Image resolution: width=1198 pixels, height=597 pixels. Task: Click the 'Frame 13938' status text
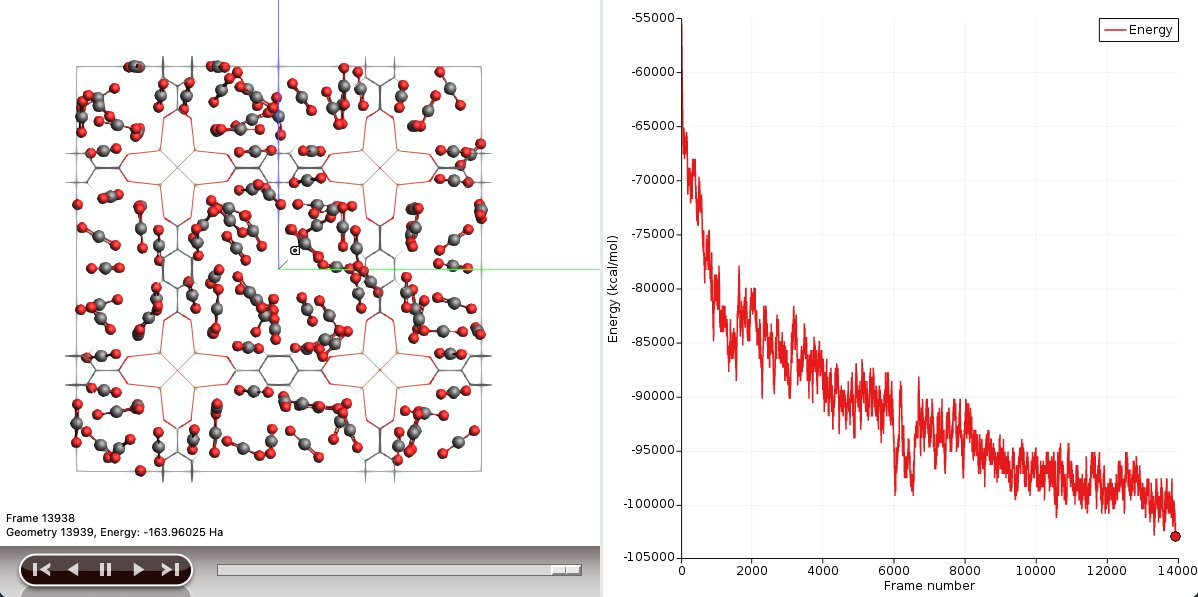40,518
